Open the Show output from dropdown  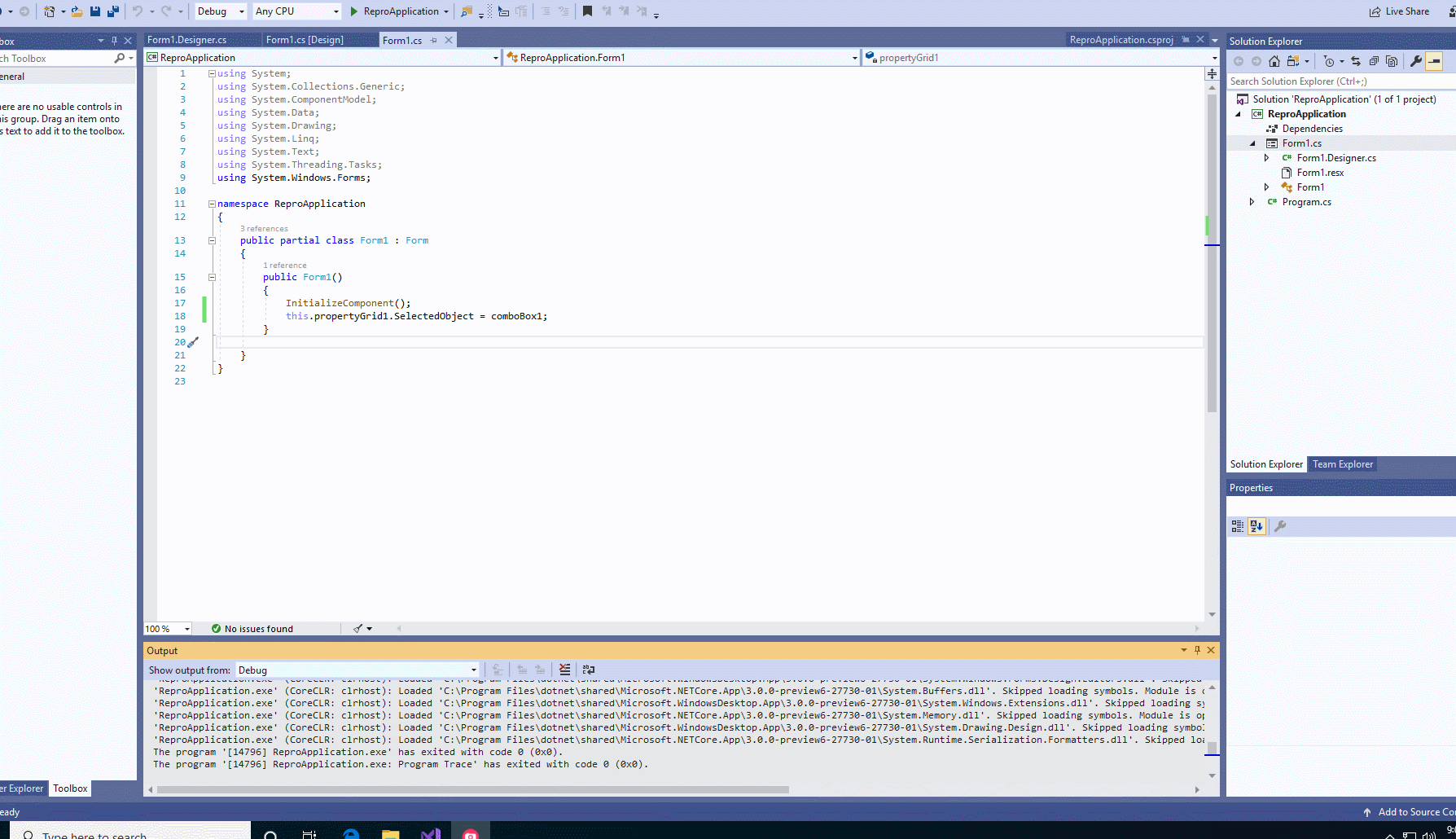pos(357,670)
